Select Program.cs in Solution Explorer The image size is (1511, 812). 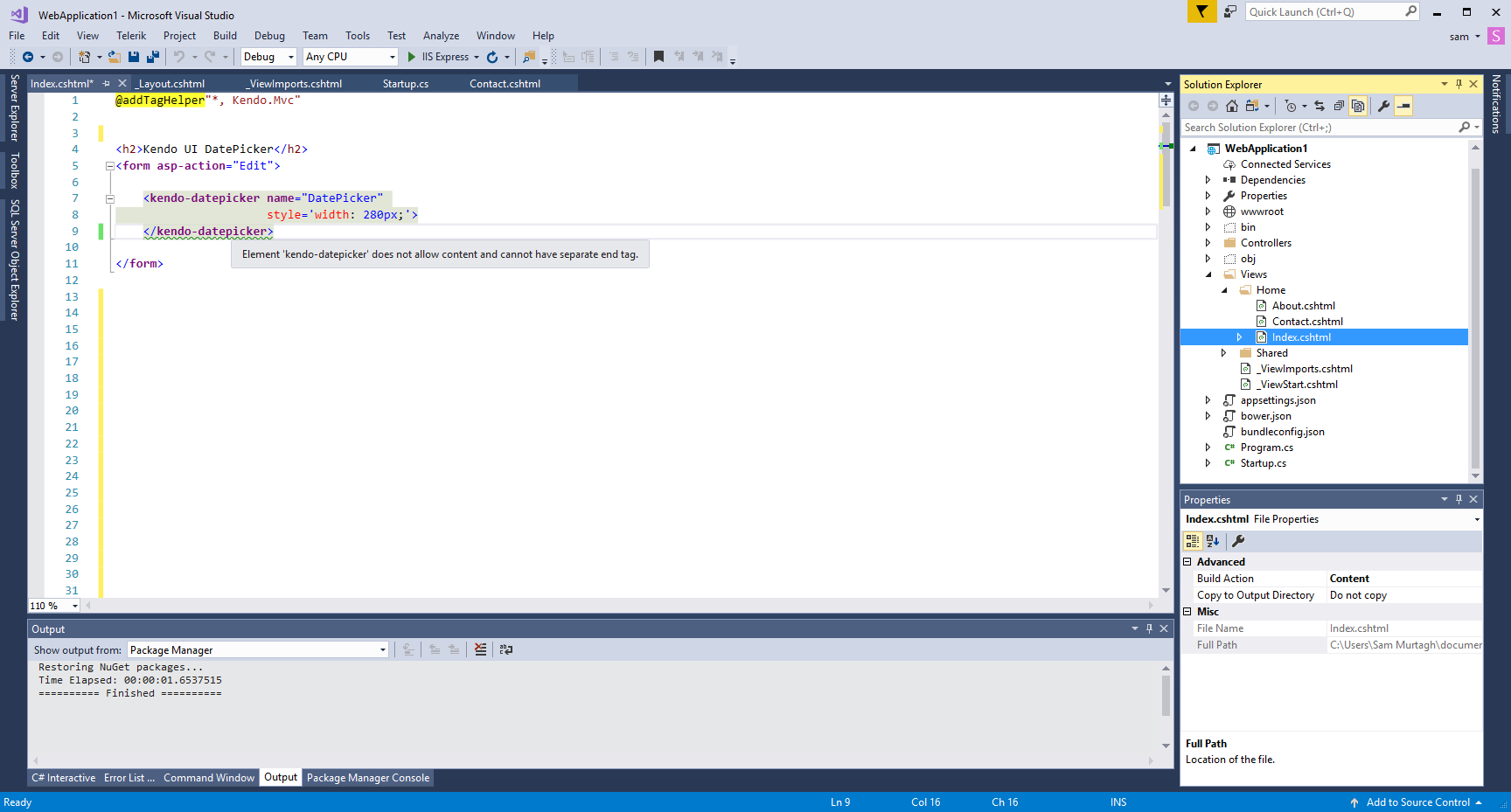pyautogui.click(x=1266, y=448)
